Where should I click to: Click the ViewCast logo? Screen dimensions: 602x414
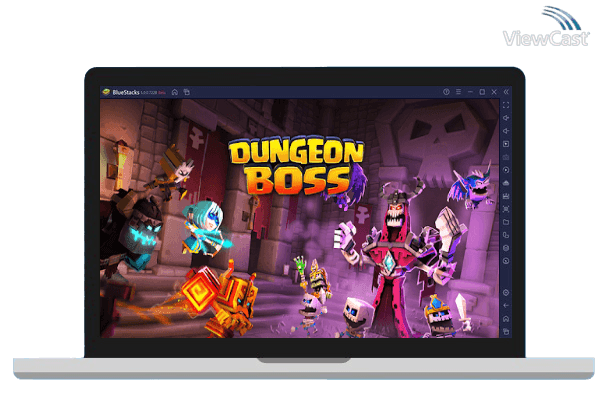pyautogui.click(x=546, y=27)
